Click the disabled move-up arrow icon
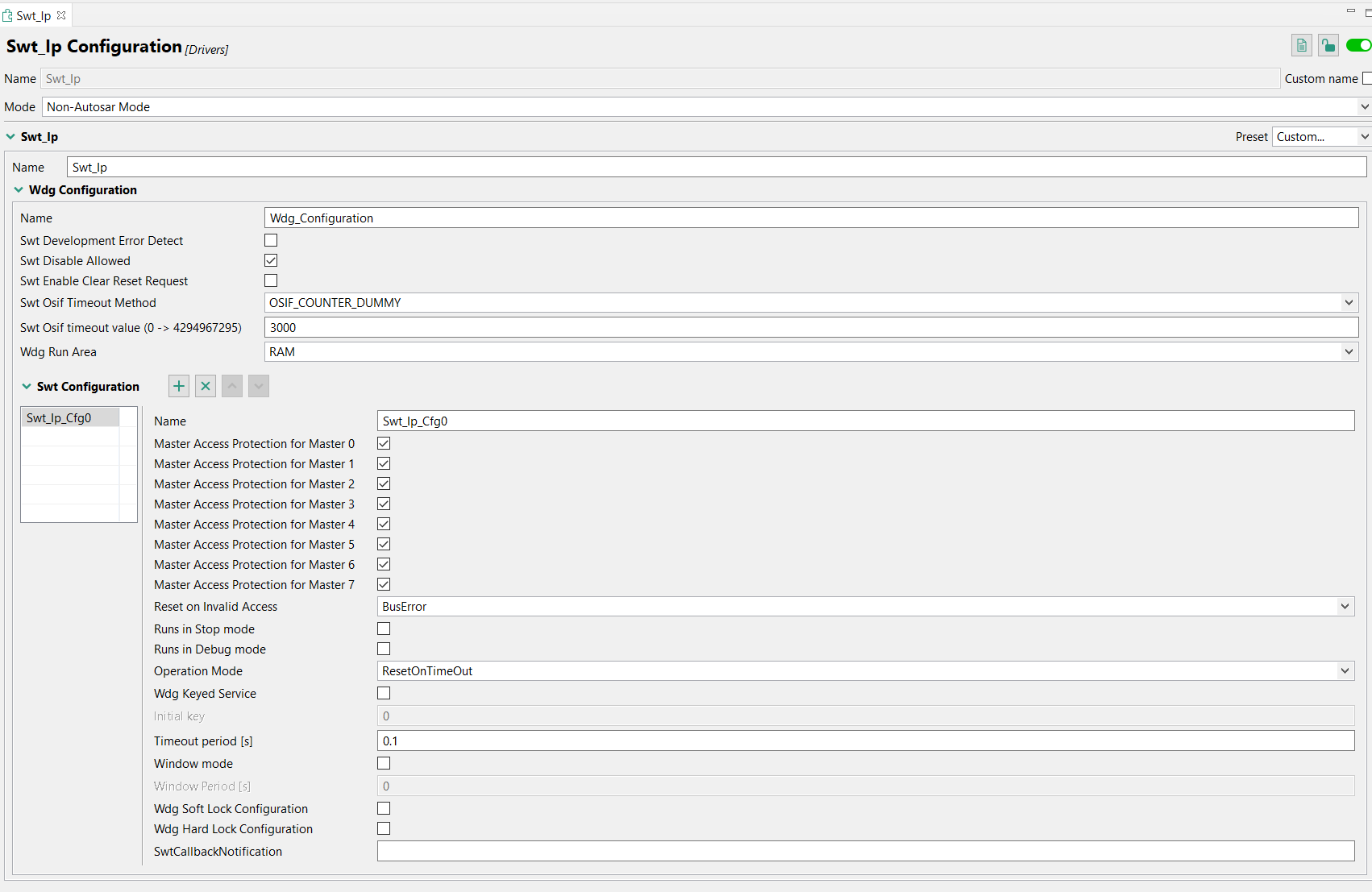 click(x=231, y=386)
